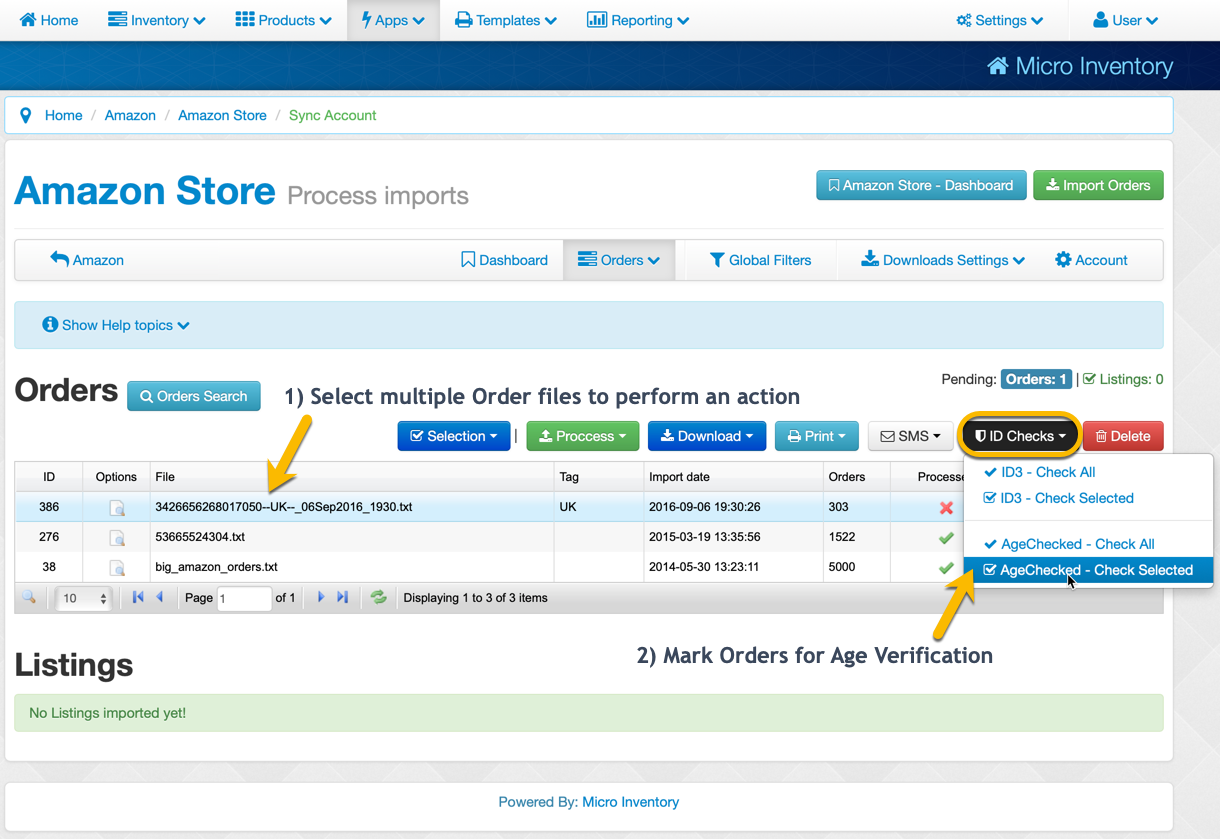
Task: Click the house icon beside Micro Inventory
Action: coord(997,66)
